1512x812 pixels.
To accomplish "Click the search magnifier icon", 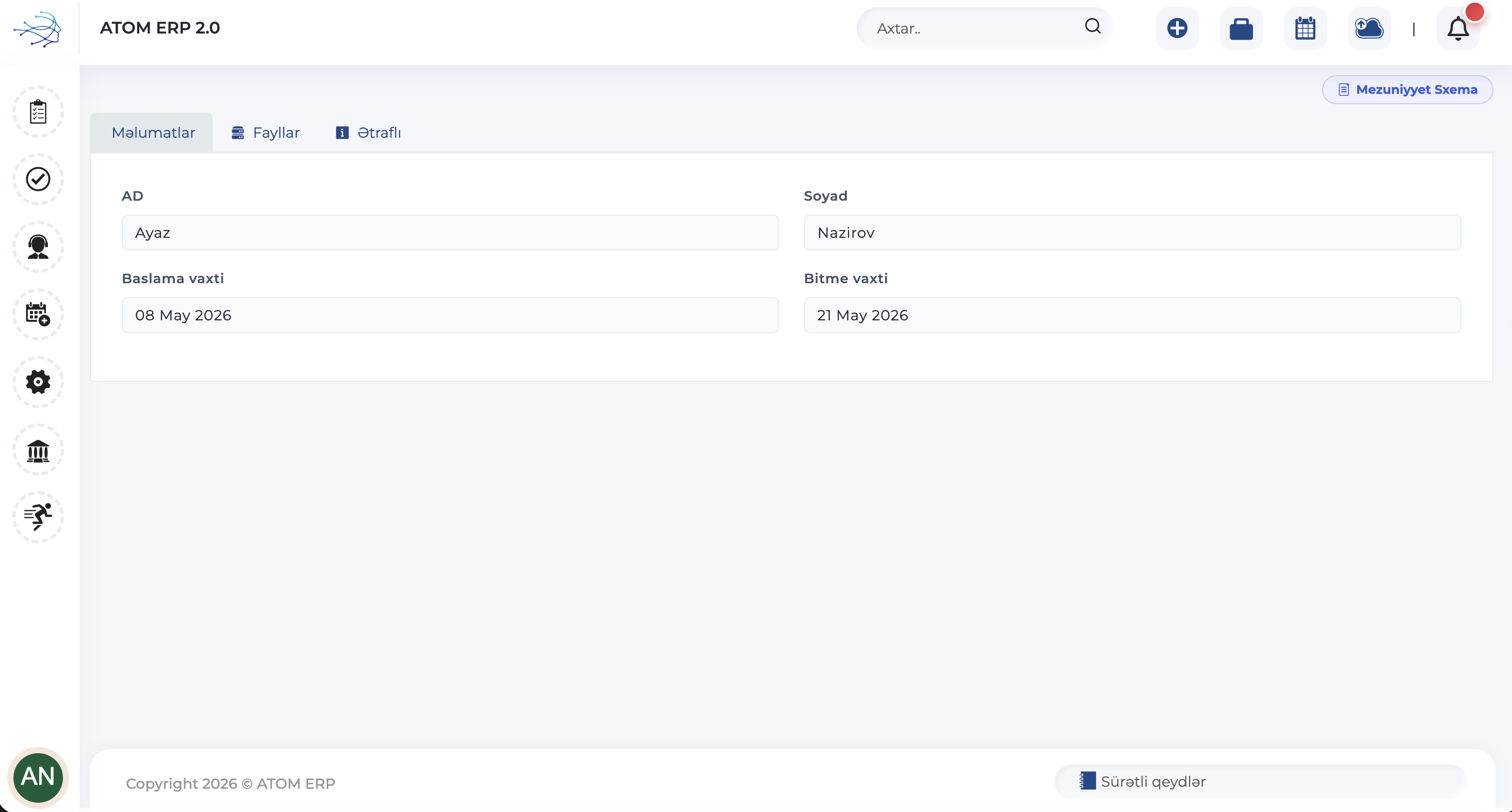I will [1092, 26].
